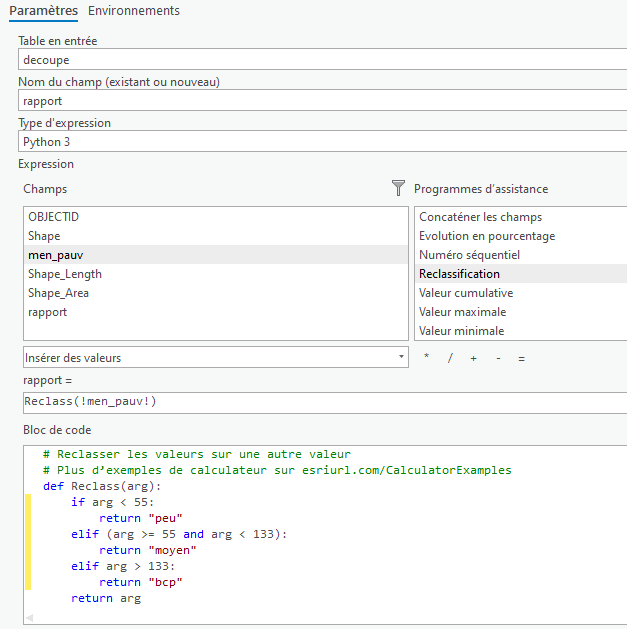Open the Type d'expression Python 3 dropdown

[320, 142]
